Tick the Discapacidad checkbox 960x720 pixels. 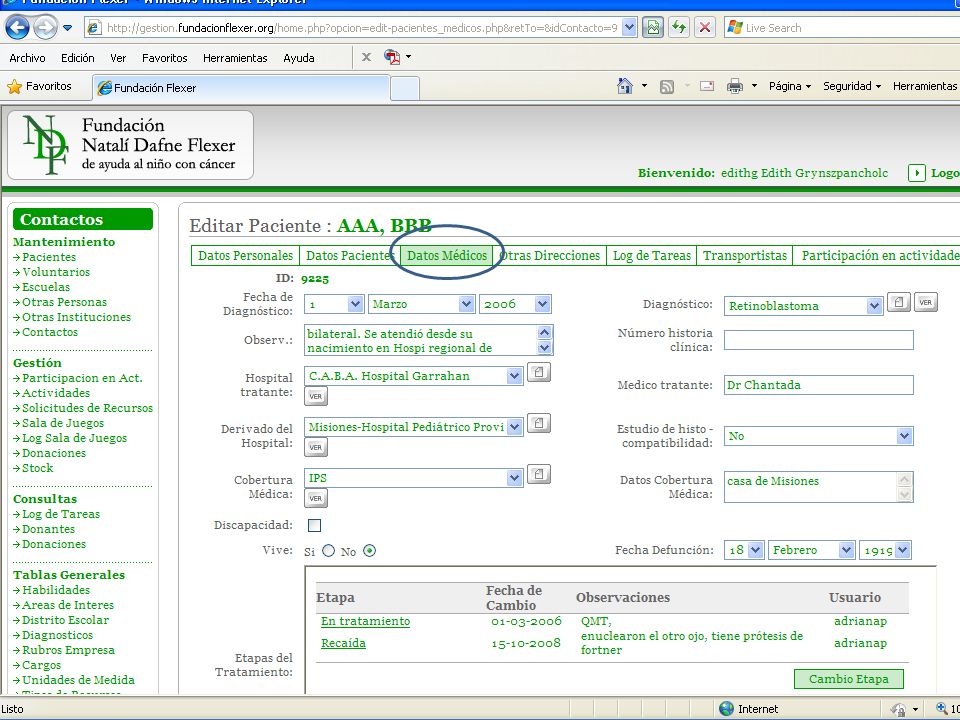point(314,525)
